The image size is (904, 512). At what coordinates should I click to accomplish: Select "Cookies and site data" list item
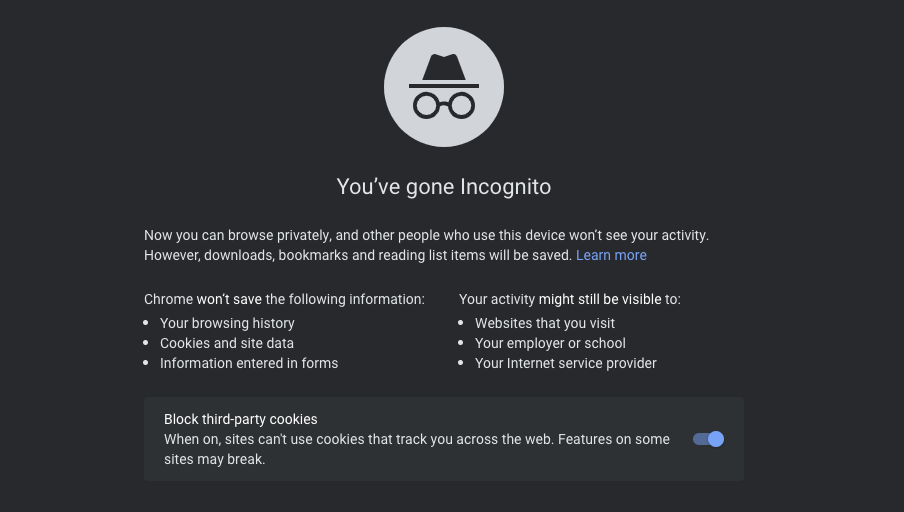coord(227,343)
